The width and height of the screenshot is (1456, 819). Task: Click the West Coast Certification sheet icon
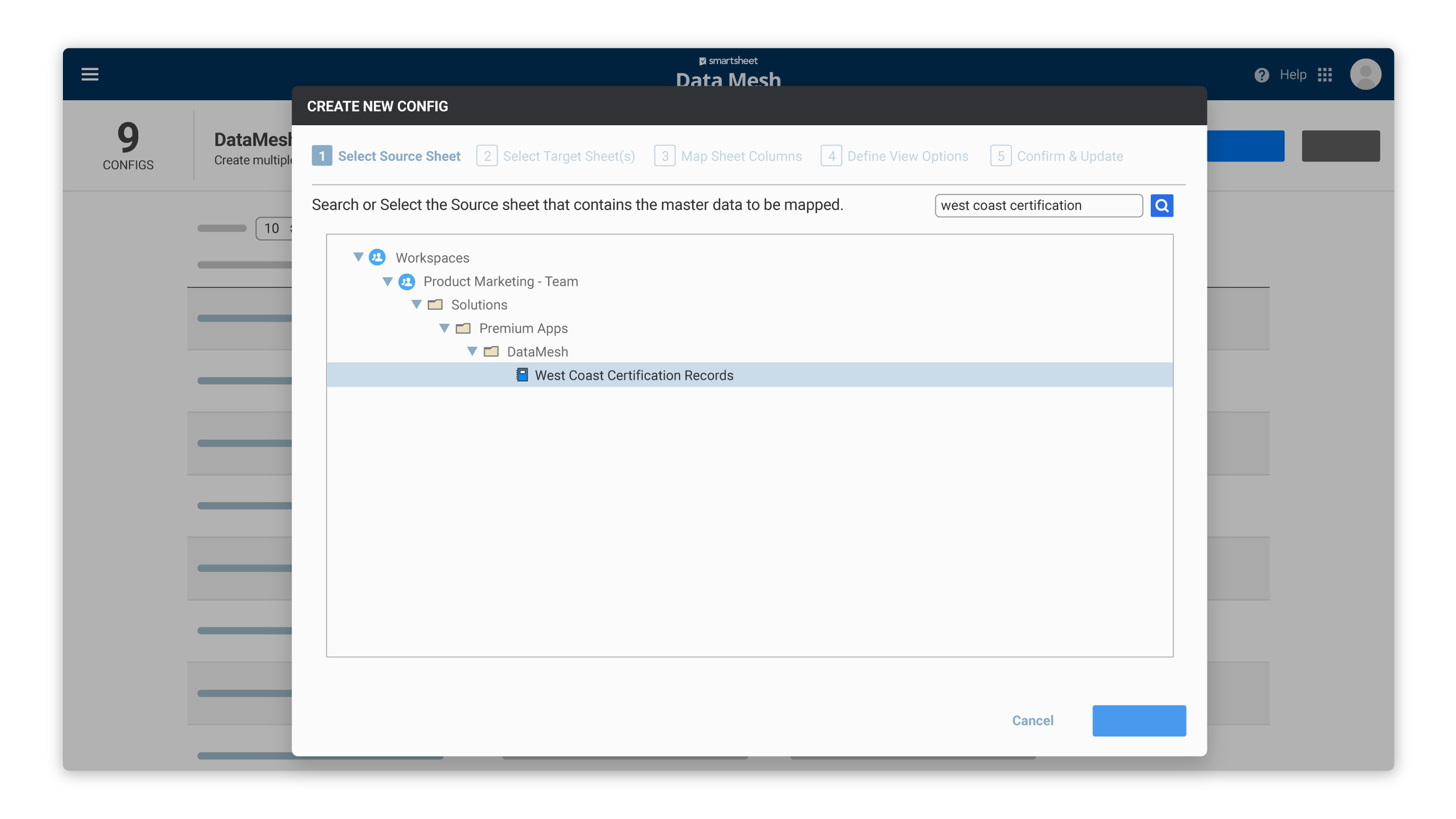pyautogui.click(x=522, y=375)
